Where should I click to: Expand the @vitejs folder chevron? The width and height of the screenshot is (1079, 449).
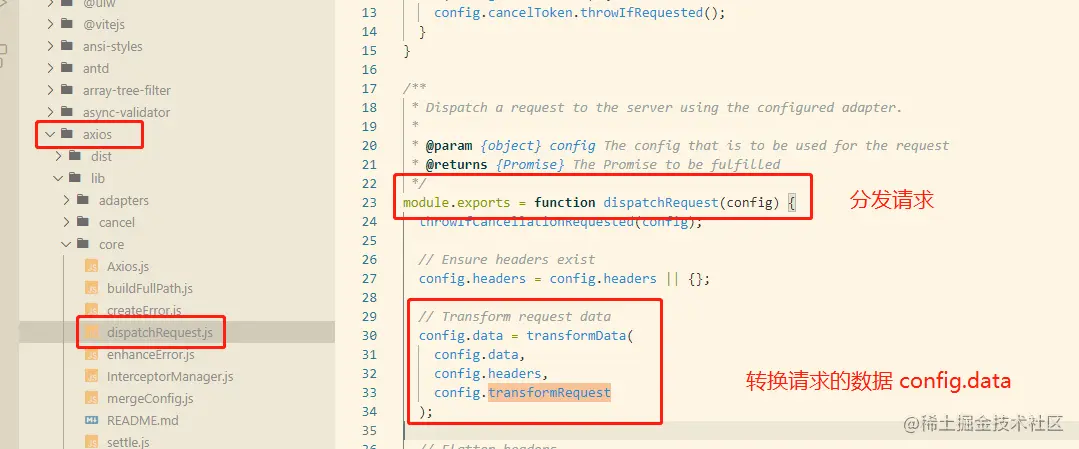(x=50, y=25)
